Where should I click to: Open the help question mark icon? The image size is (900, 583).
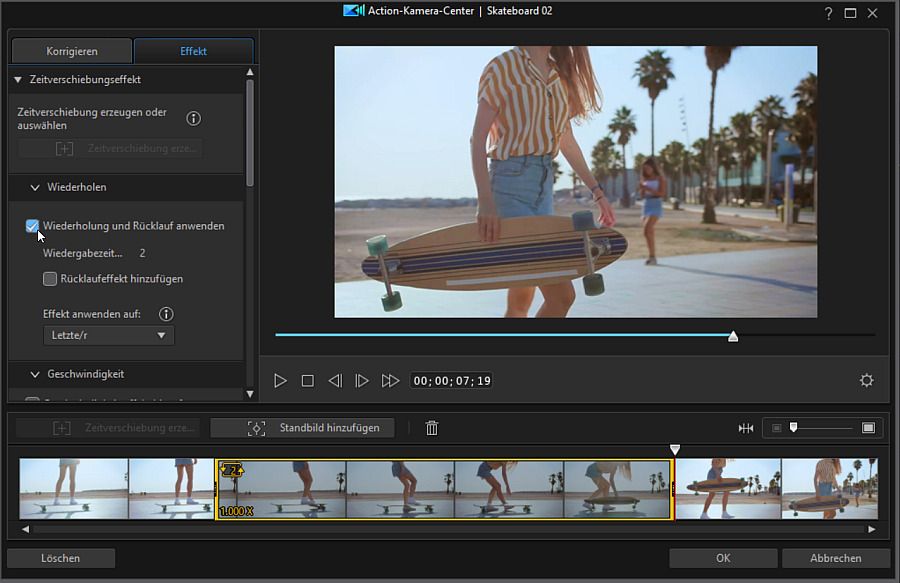[828, 13]
